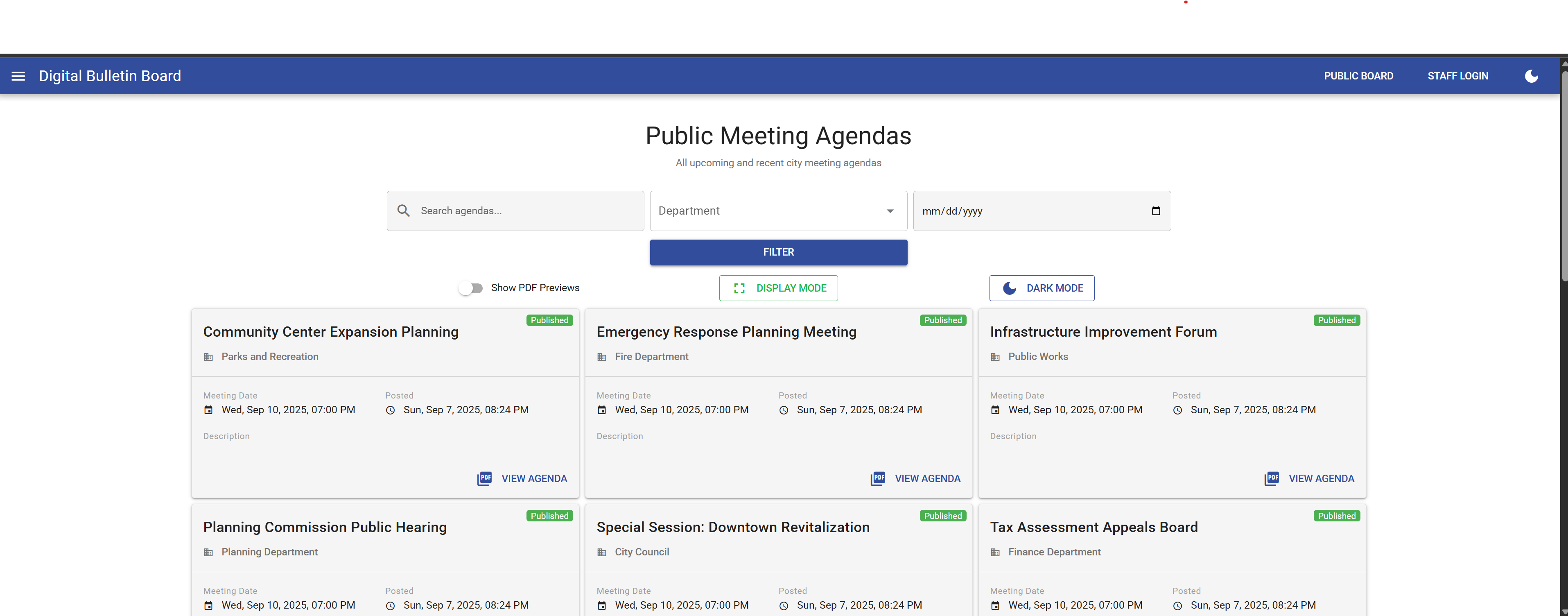Toggle the Show PDF Previews switch
Viewport: 1568px width, 616px height.
(x=470, y=288)
